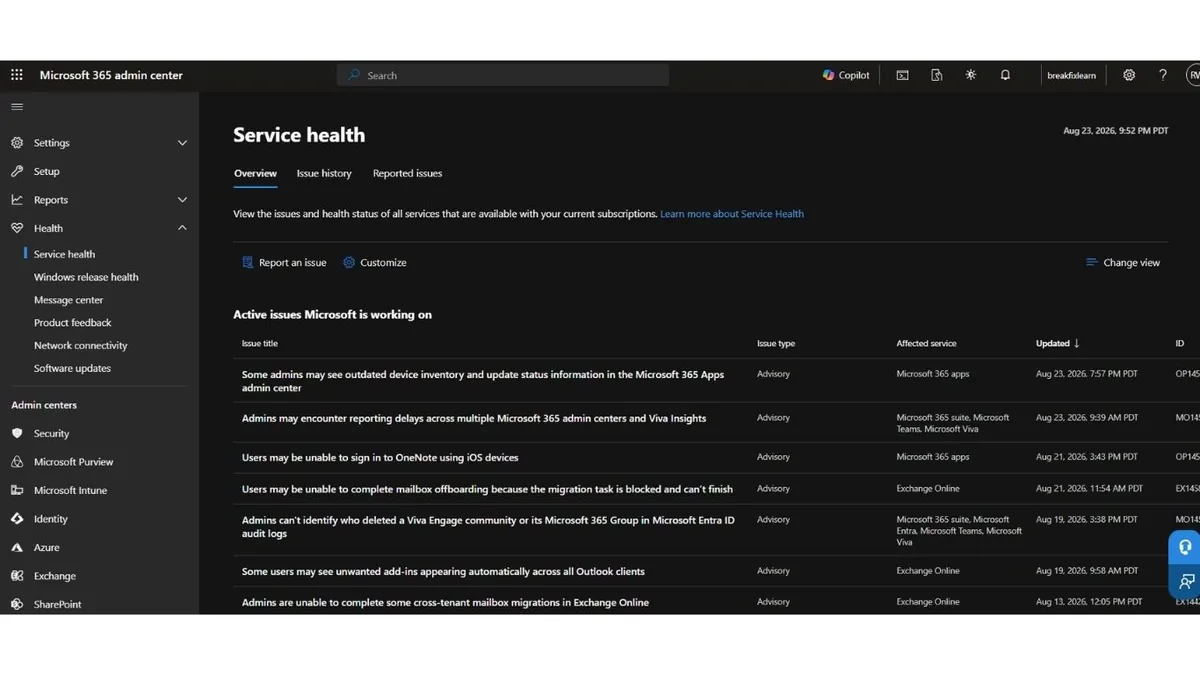
Task: Open the Viva Engage community deleted issue
Action: pos(488,527)
